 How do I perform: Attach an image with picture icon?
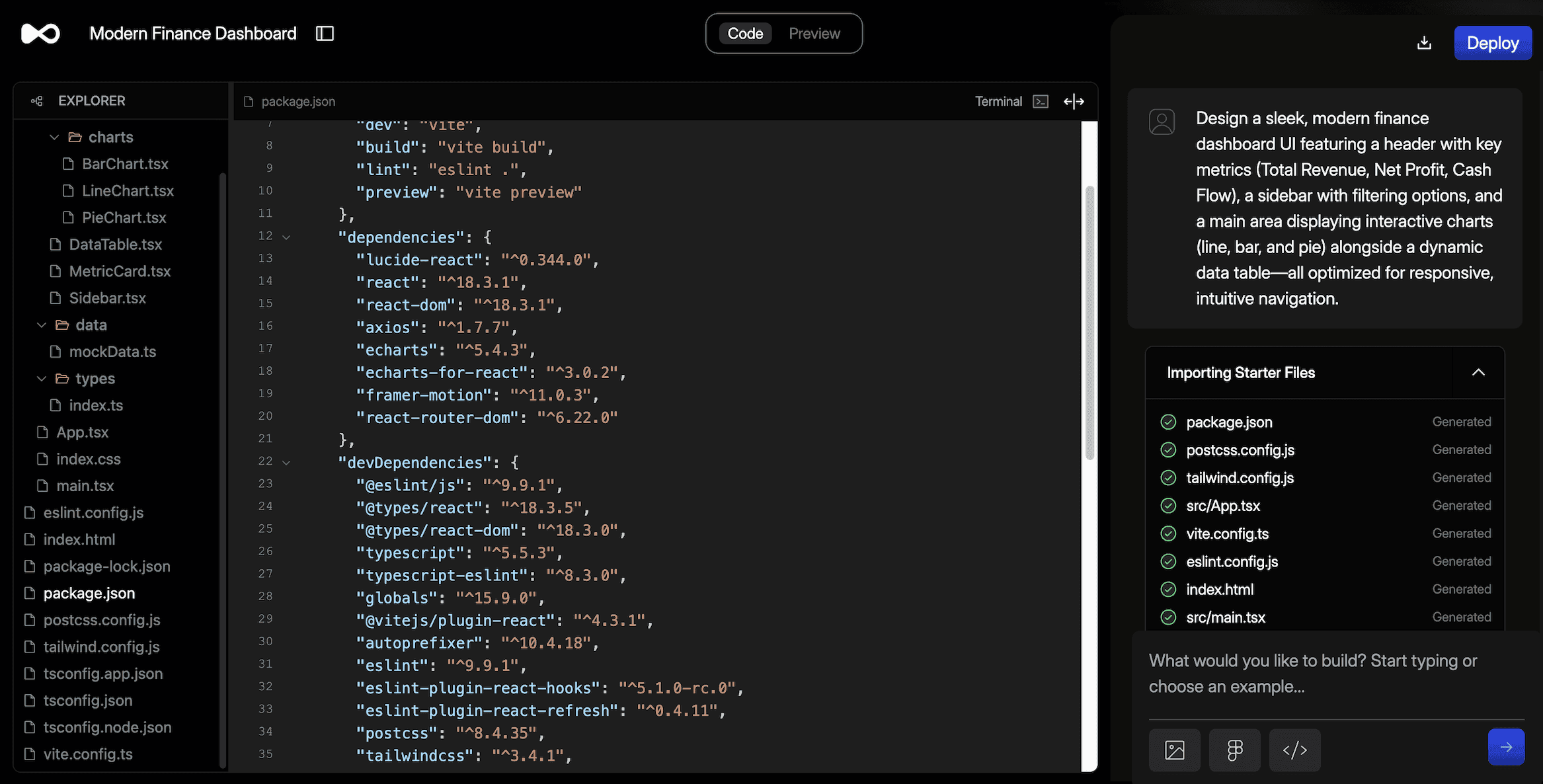(1174, 750)
